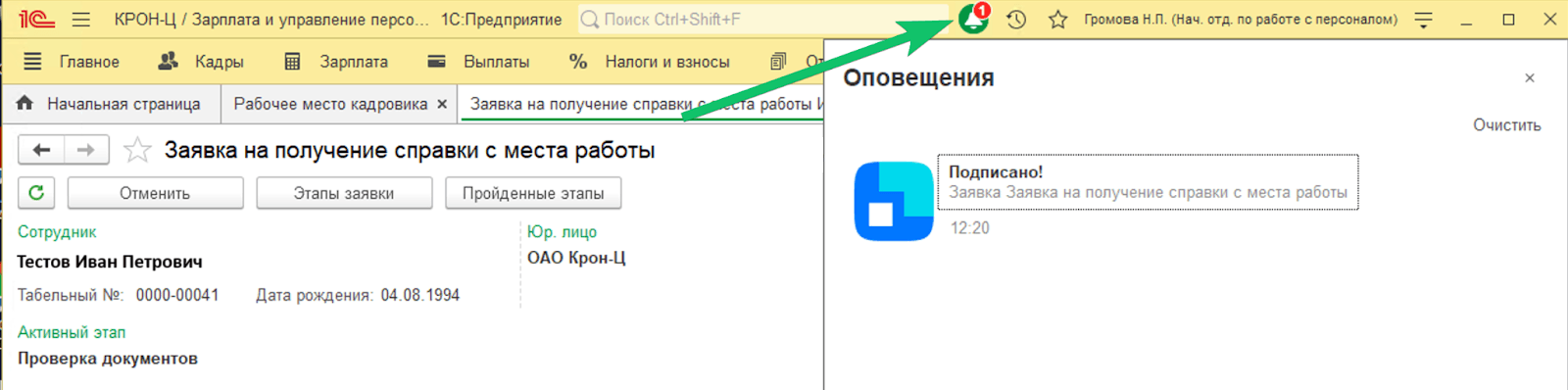Screen dimensions: 1568x390
Task: Click the personnel number 0000-00041
Action: click(x=177, y=295)
